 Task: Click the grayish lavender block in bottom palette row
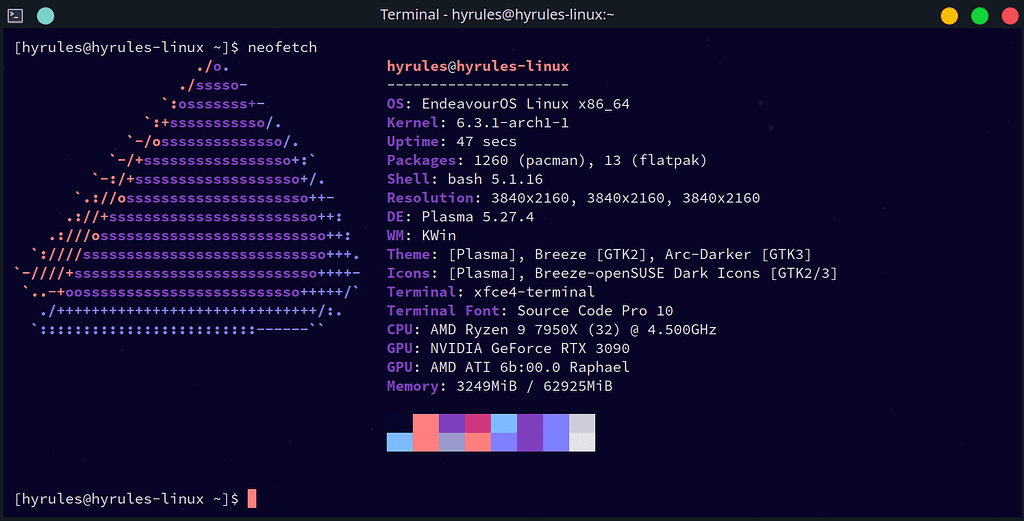click(x=452, y=442)
